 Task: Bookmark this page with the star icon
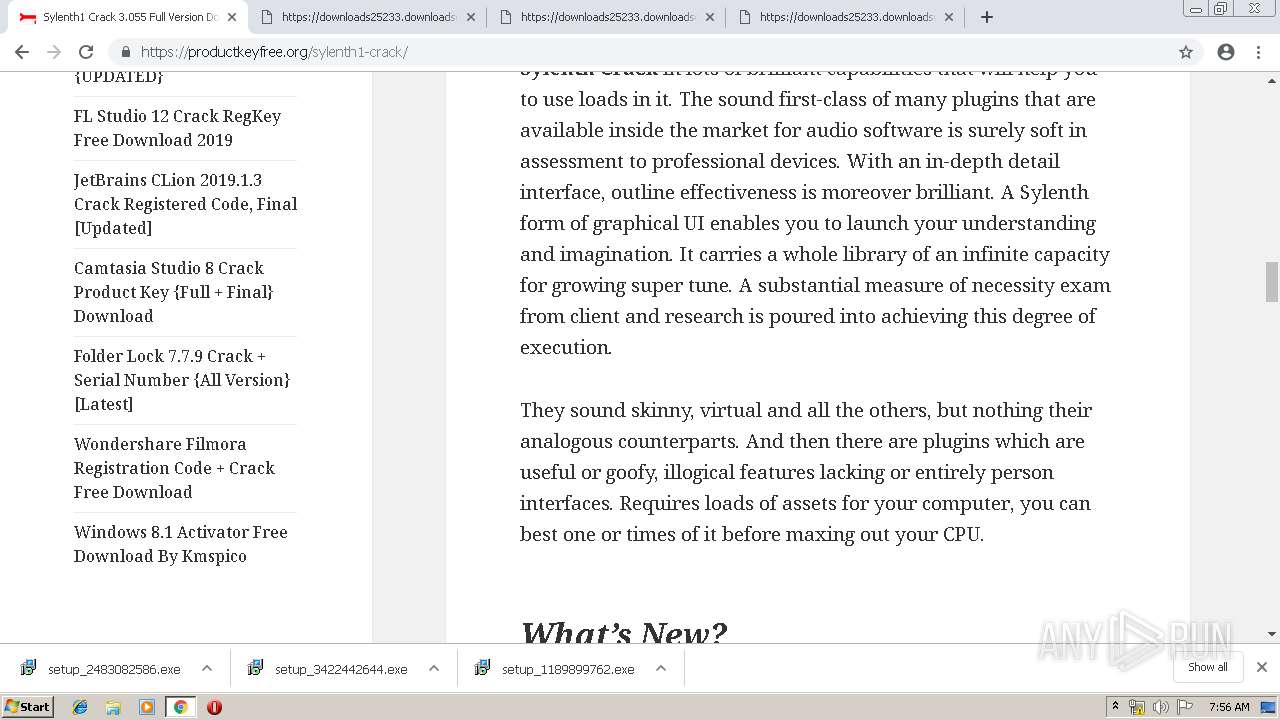pos(1186,52)
